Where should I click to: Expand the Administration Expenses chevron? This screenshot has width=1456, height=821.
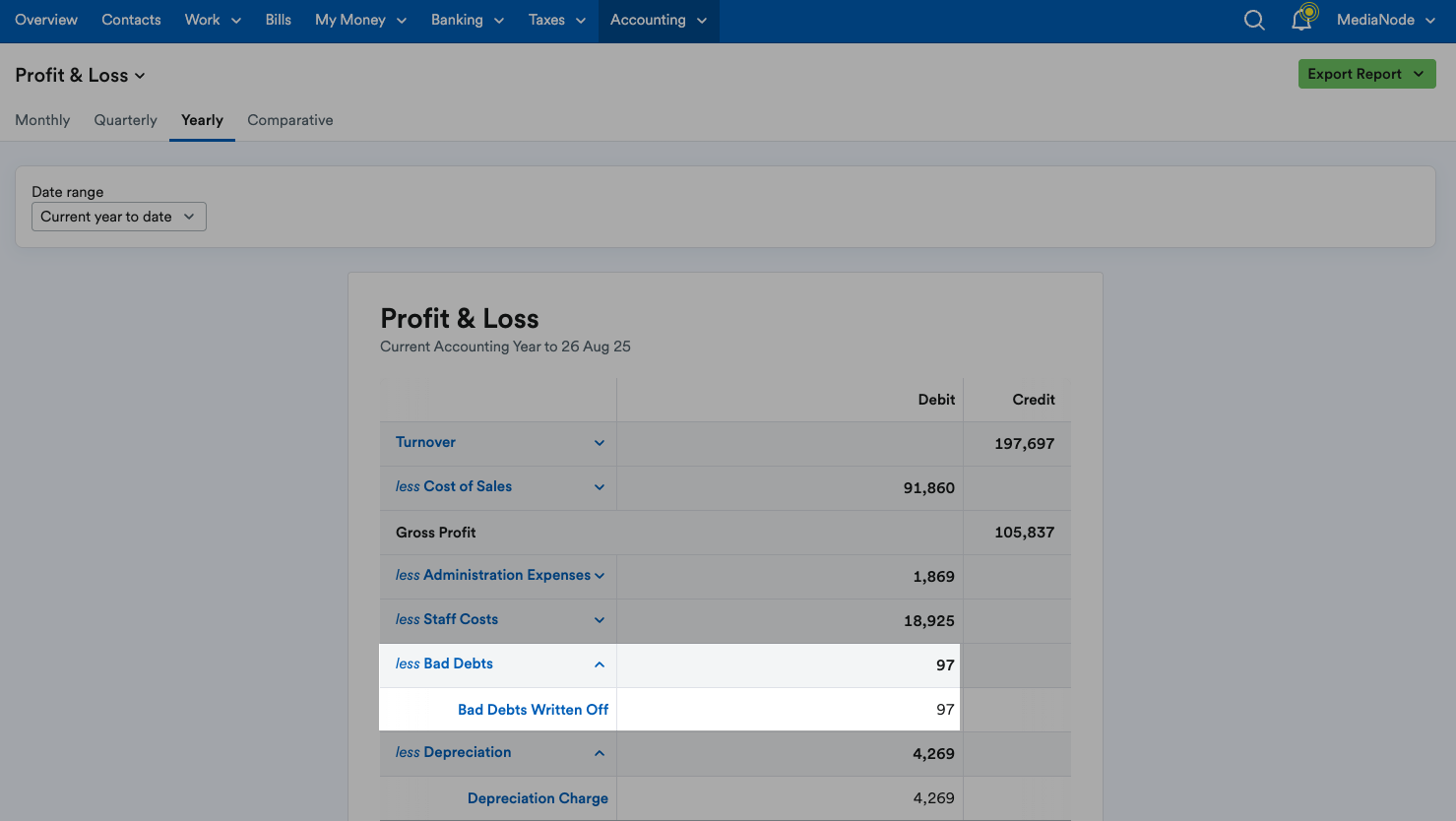(600, 576)
